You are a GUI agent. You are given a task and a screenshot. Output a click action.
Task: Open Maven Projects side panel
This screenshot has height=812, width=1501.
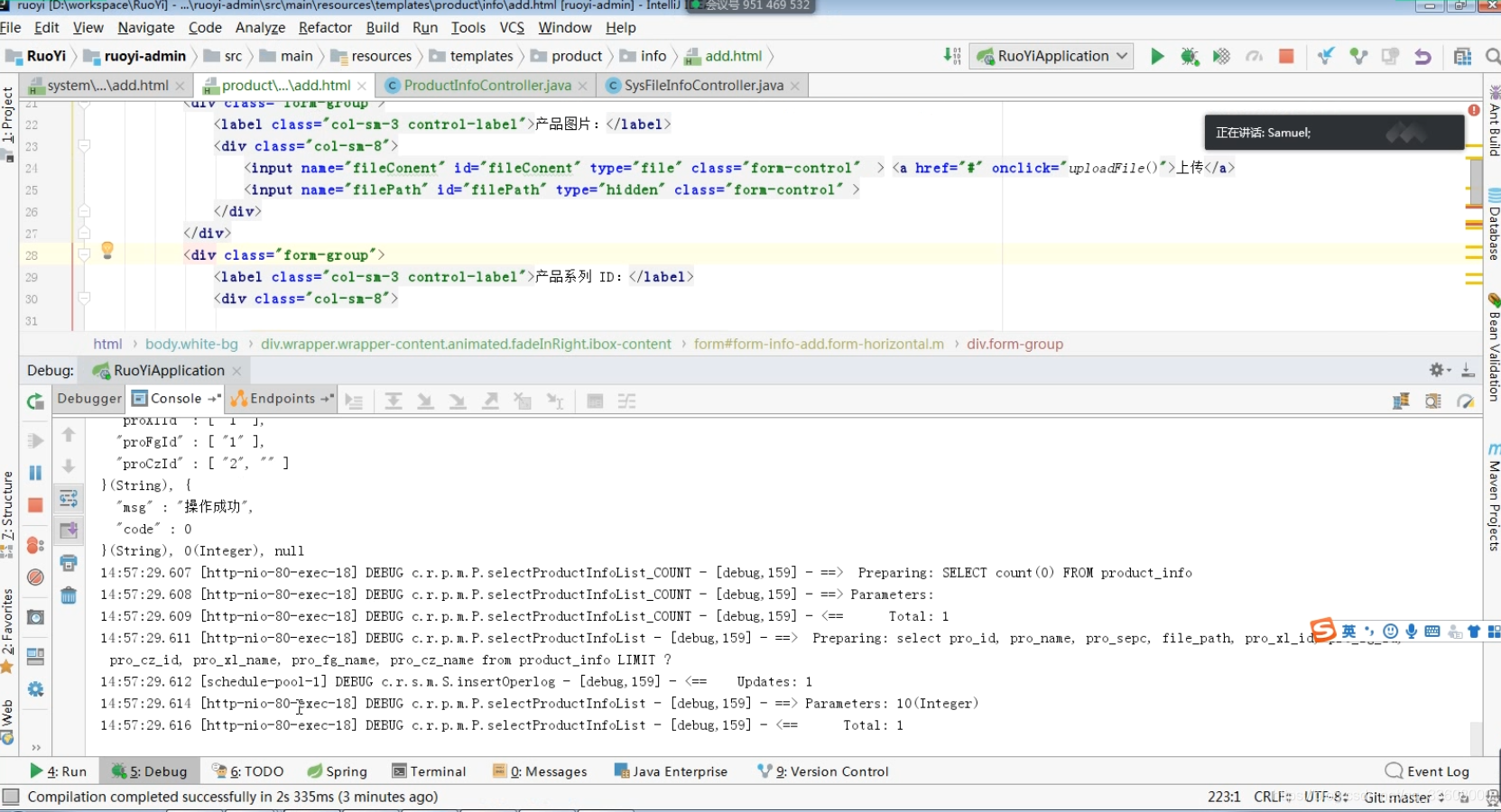(x=1494, y=498)
